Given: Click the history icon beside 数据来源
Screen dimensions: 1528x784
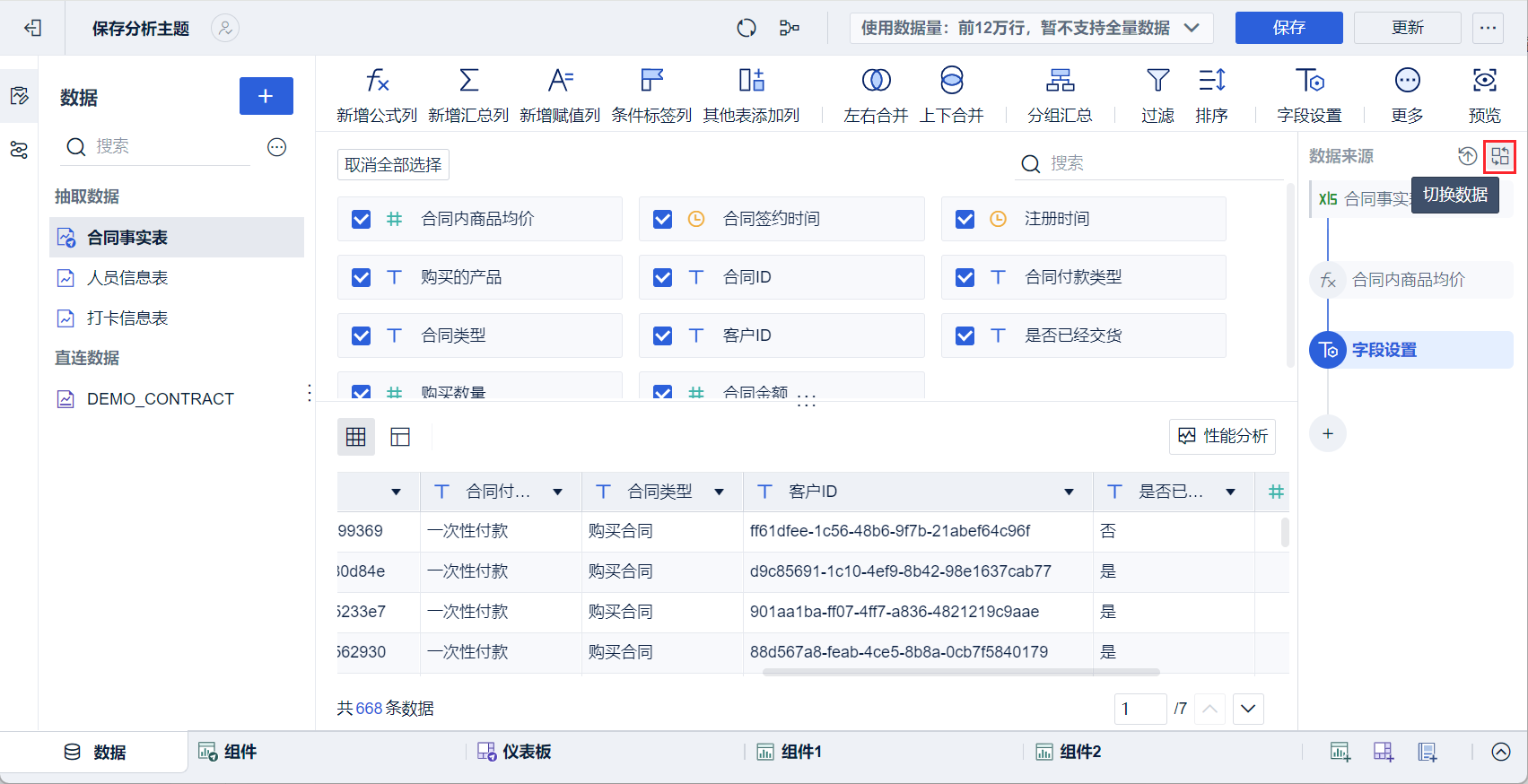Looking at the screenshot, I should (1467, 156).
